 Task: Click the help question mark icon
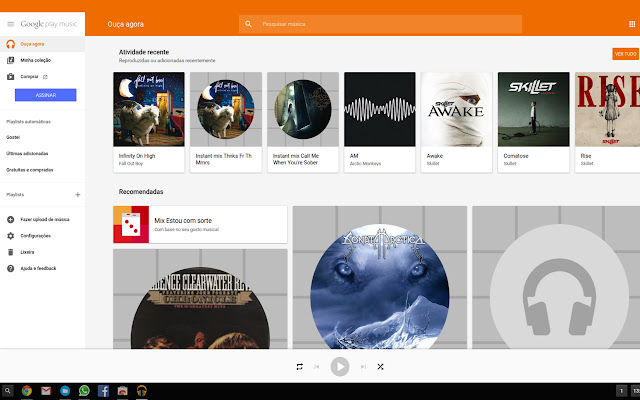[x=11, y=269]
